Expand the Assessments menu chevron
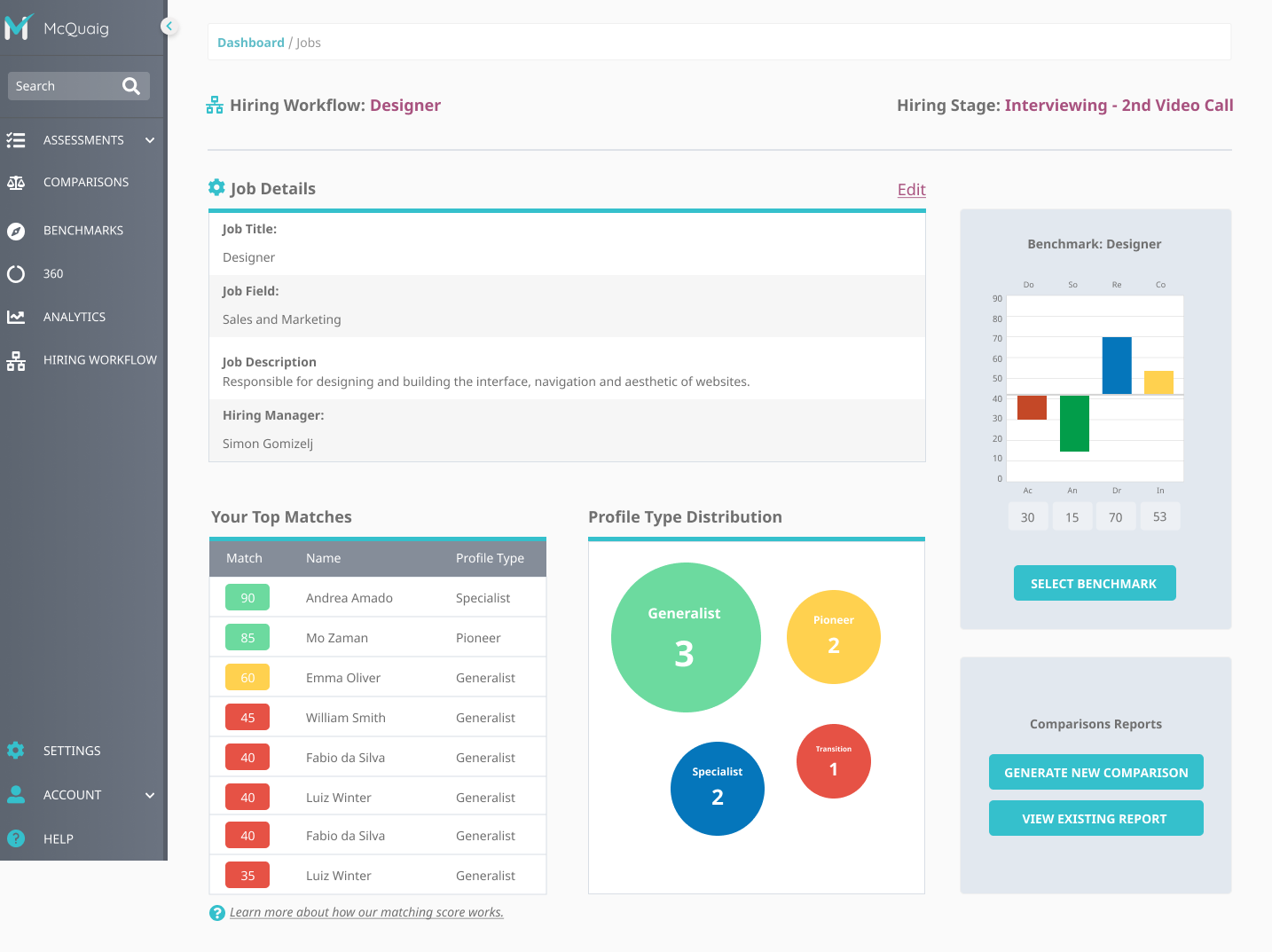 pyautogui.click(x=150, y=140)
